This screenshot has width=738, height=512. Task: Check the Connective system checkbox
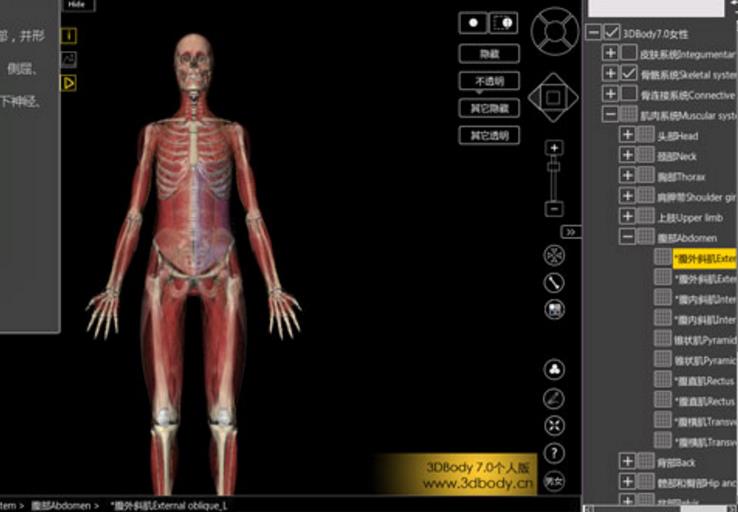tap(629, 94)
